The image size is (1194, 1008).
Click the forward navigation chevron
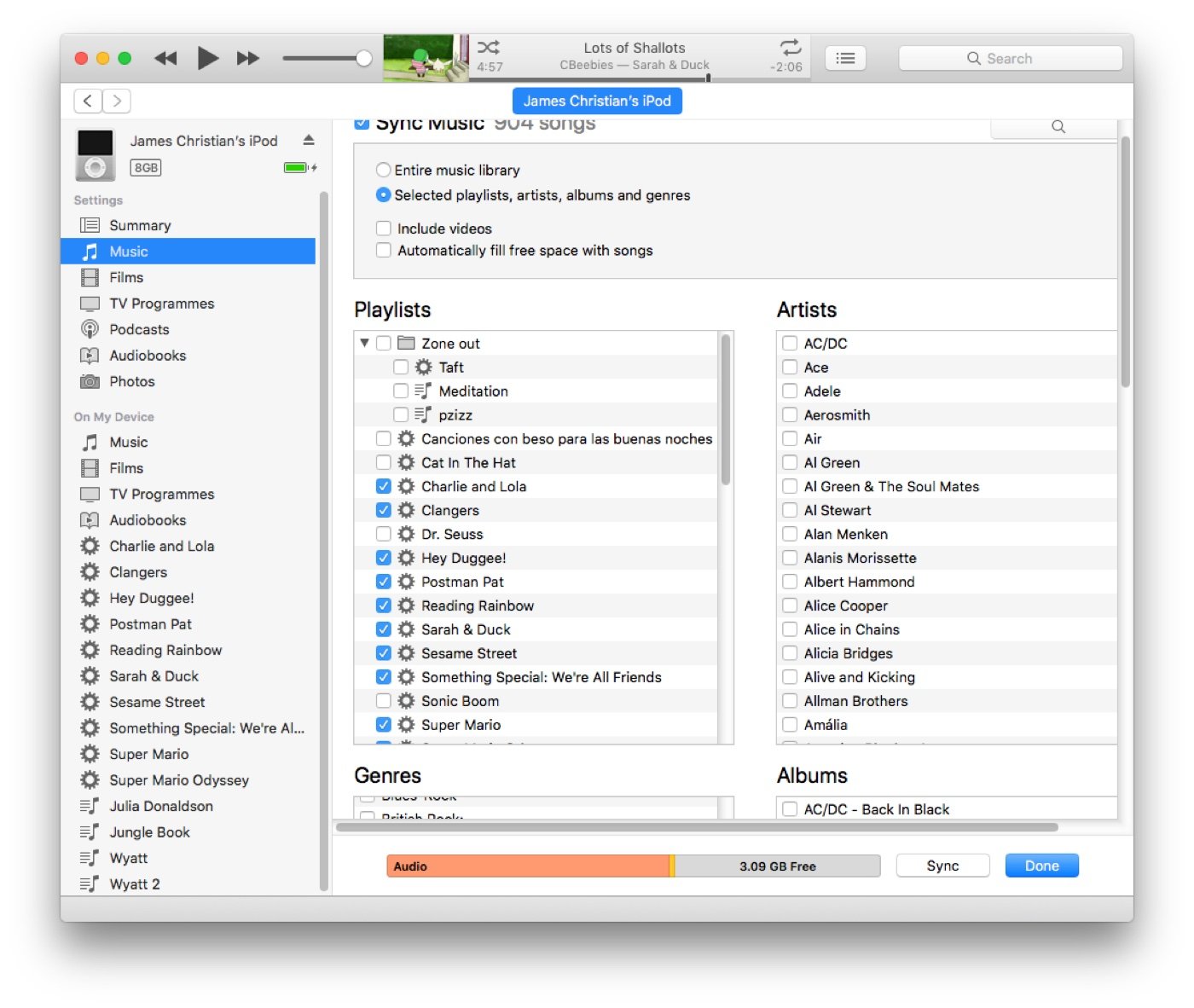coord(116,101)
